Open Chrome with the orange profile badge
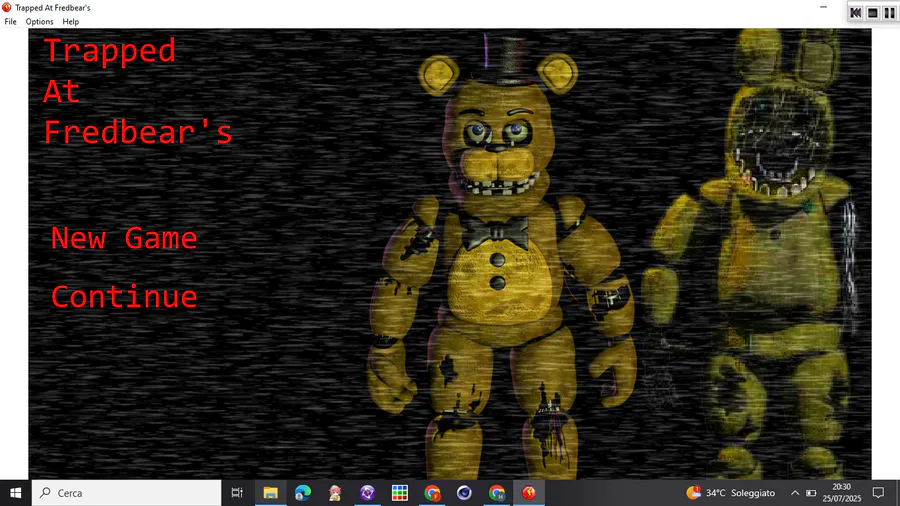The image size is (900, 506). [432, 493]
